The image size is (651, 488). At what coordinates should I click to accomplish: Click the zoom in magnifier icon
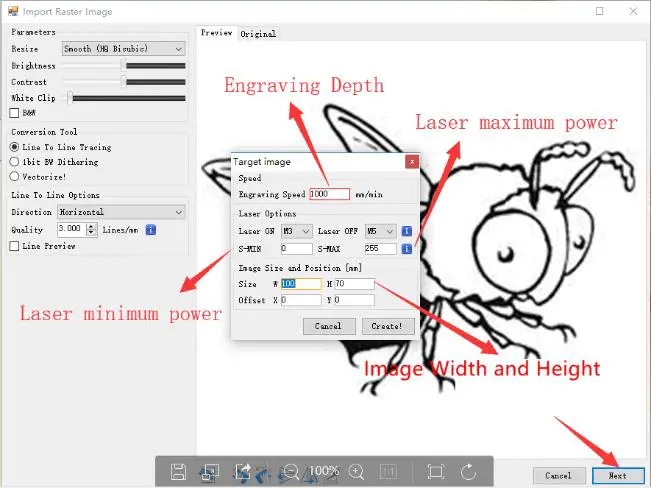point(356,472)
